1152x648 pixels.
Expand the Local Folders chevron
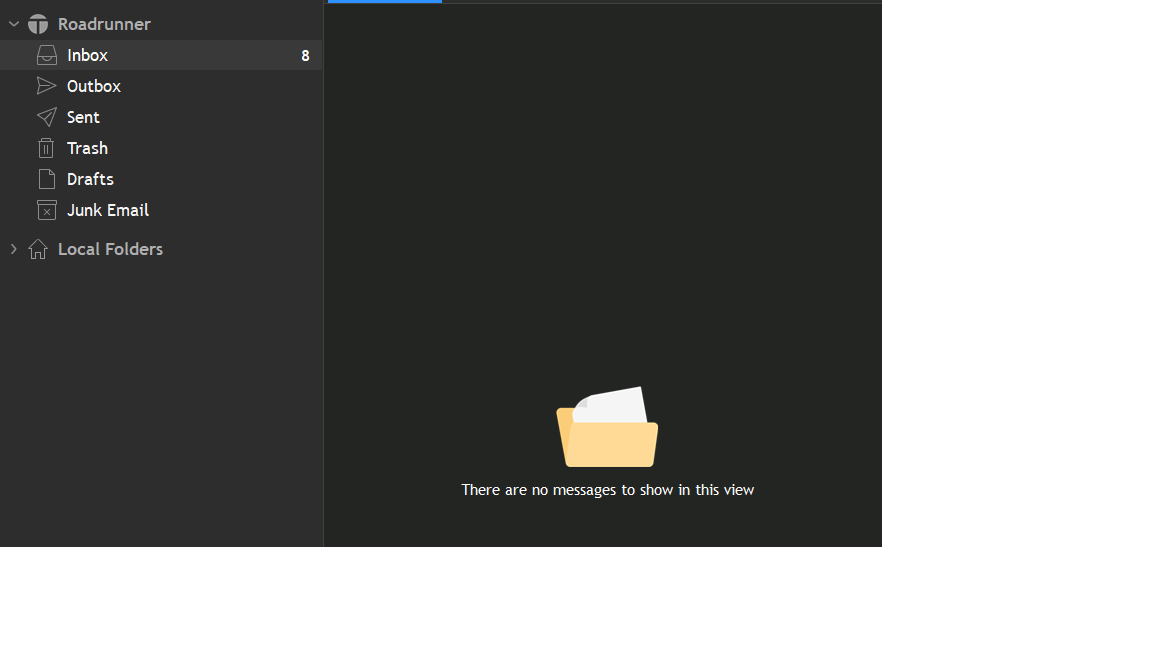(14, 249)
